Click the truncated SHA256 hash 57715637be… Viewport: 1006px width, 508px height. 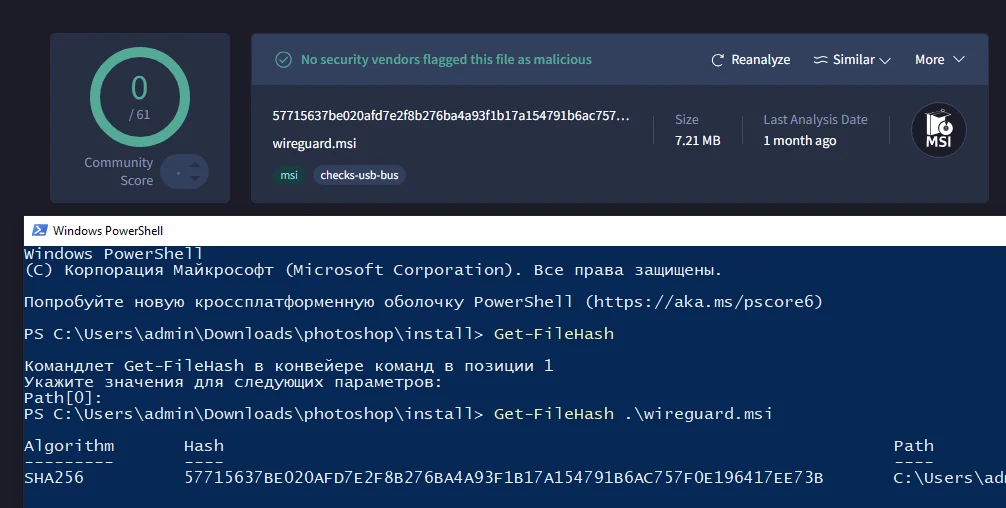click(x=451, y=116)
